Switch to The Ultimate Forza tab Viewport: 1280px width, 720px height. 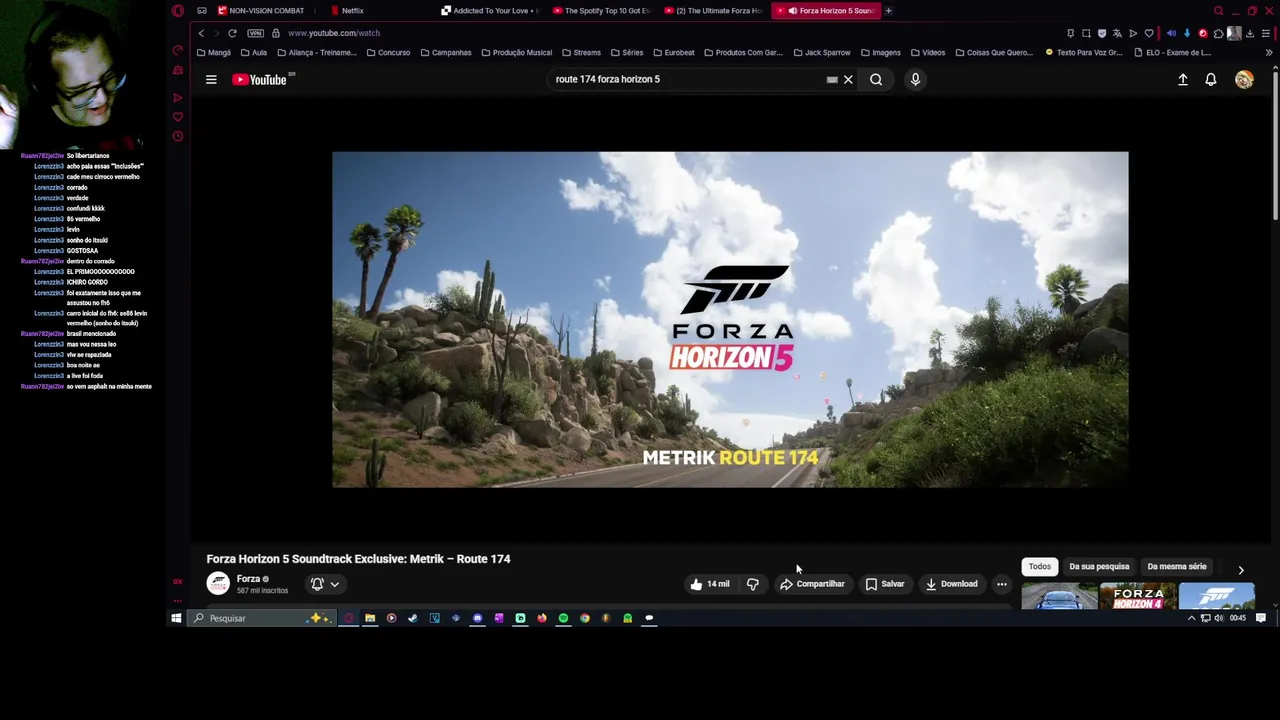(714, 11)
